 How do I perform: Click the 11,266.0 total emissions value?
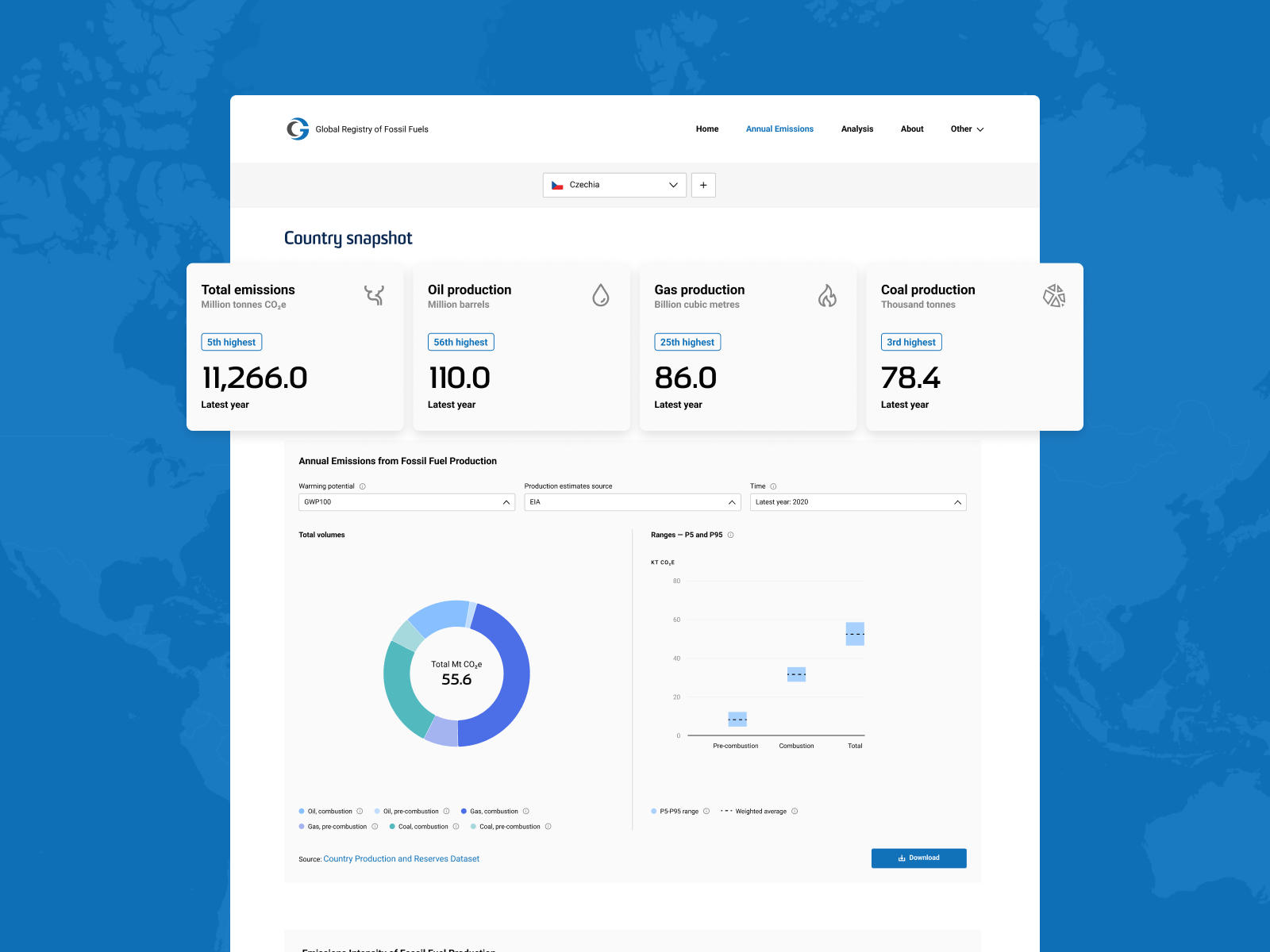pyautogui.click(x=254, y=378)
